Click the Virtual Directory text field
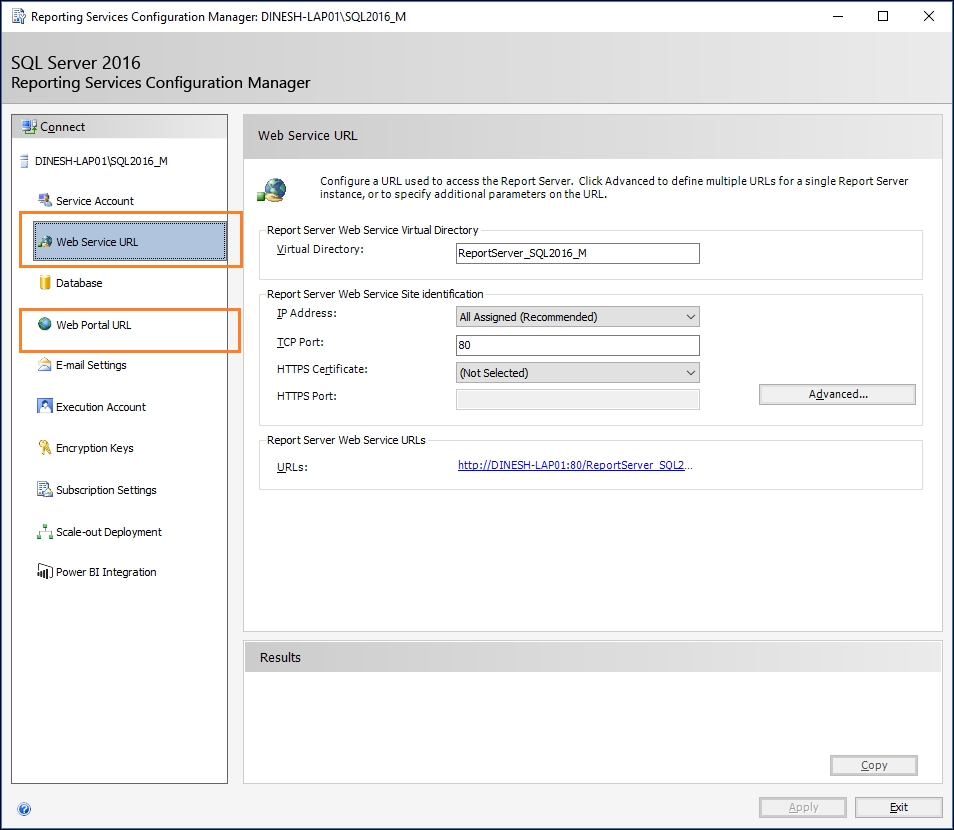The height and width of the screenshot is (830, 954). (577, 253)
